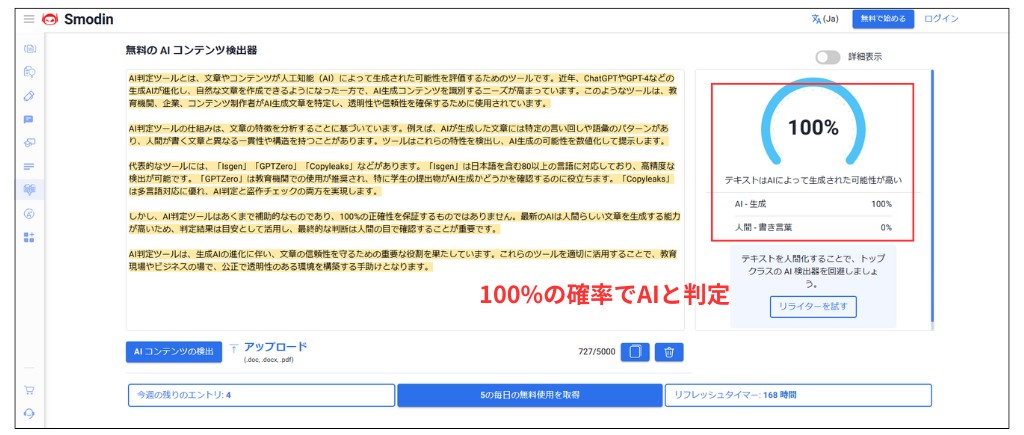Open the sidebar circular badge icon

(x=29, y=214)
